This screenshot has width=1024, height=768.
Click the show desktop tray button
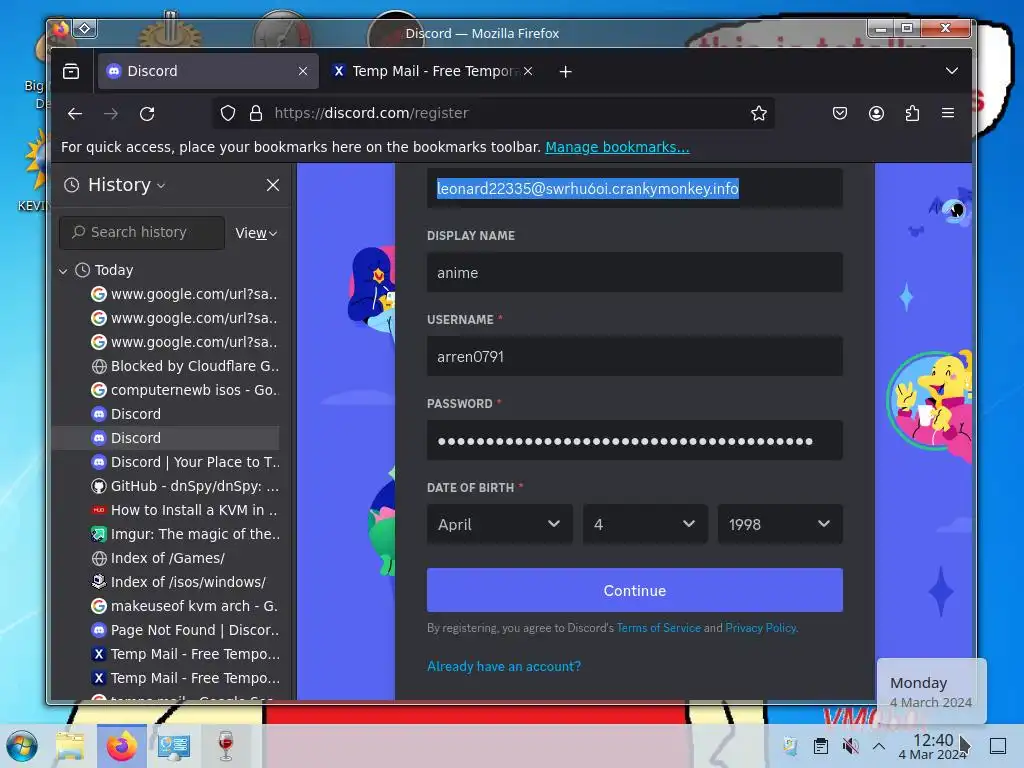click(998, 746)
